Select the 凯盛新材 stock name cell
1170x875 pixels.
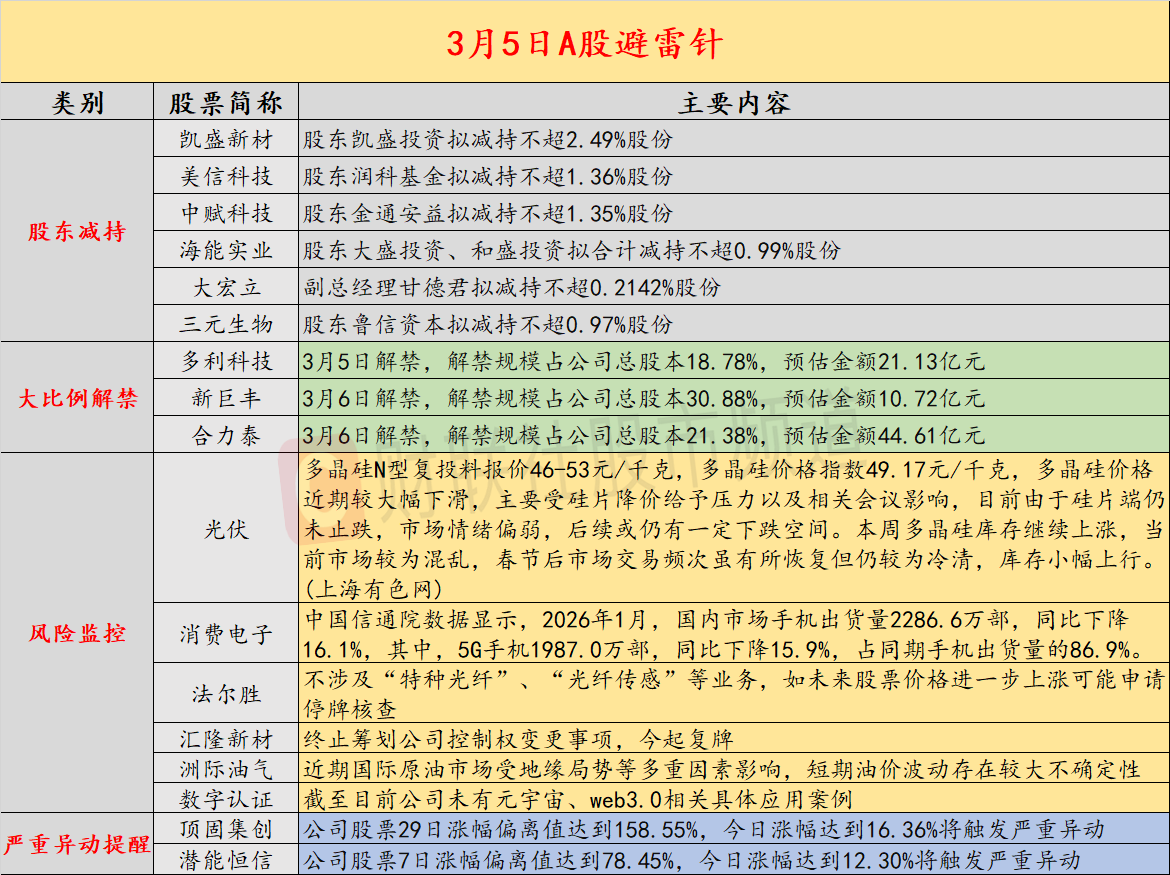[x=225, y=139]
